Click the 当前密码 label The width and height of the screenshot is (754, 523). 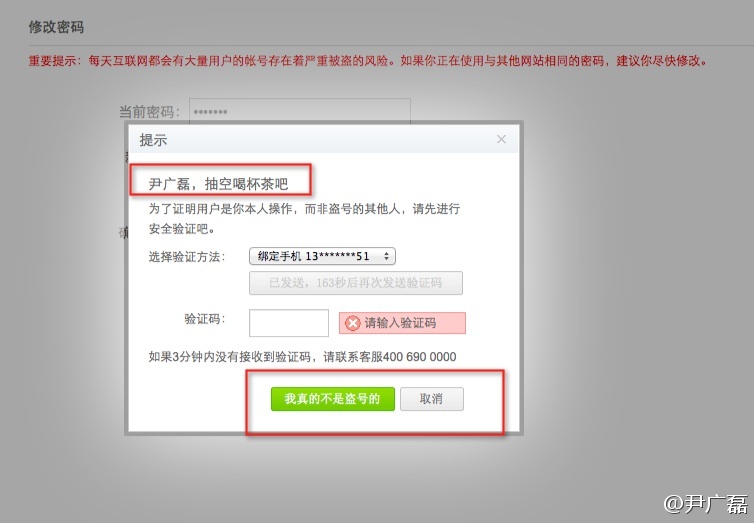coord(150,112)
